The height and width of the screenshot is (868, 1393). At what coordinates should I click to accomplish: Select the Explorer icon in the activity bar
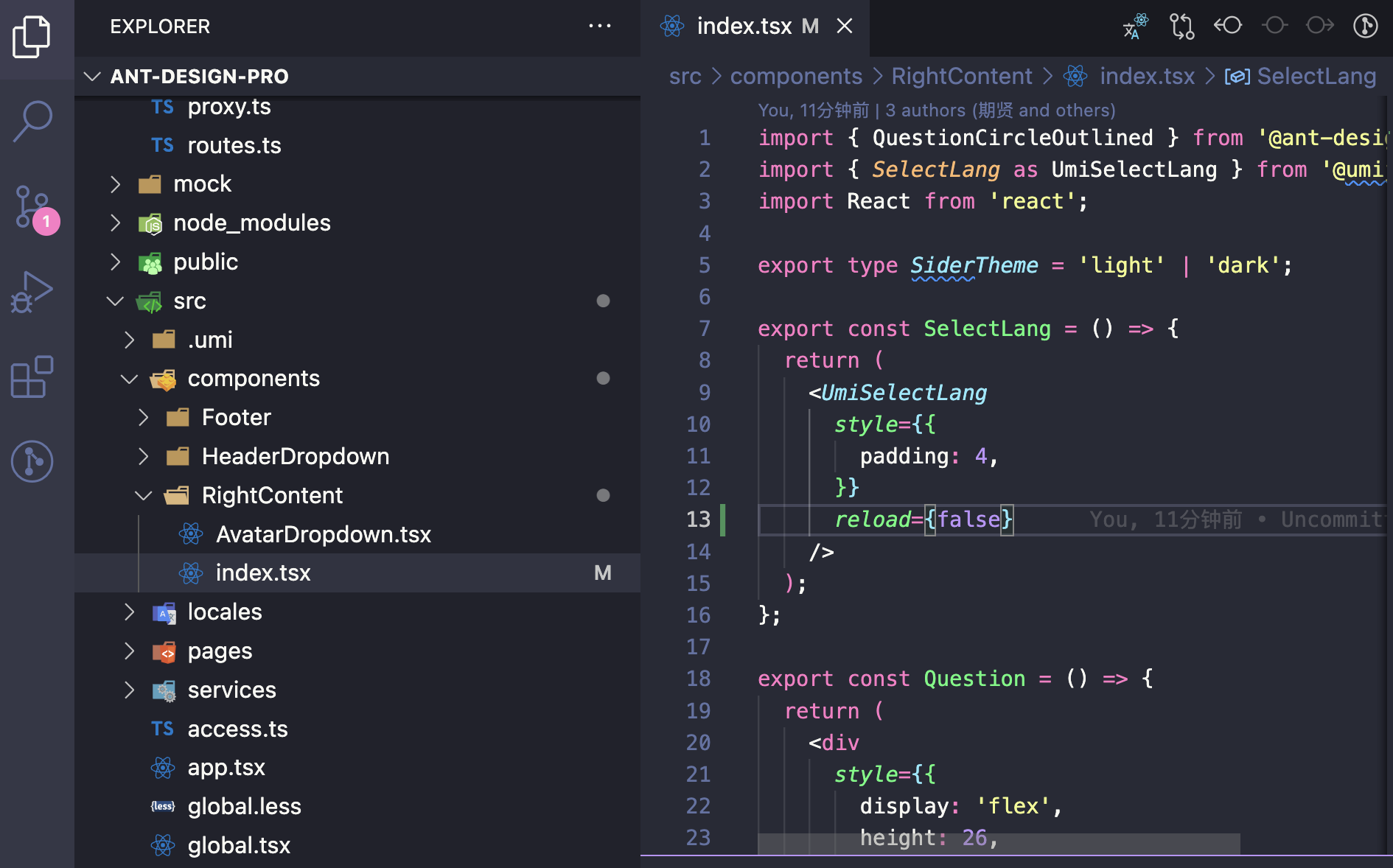32,36
